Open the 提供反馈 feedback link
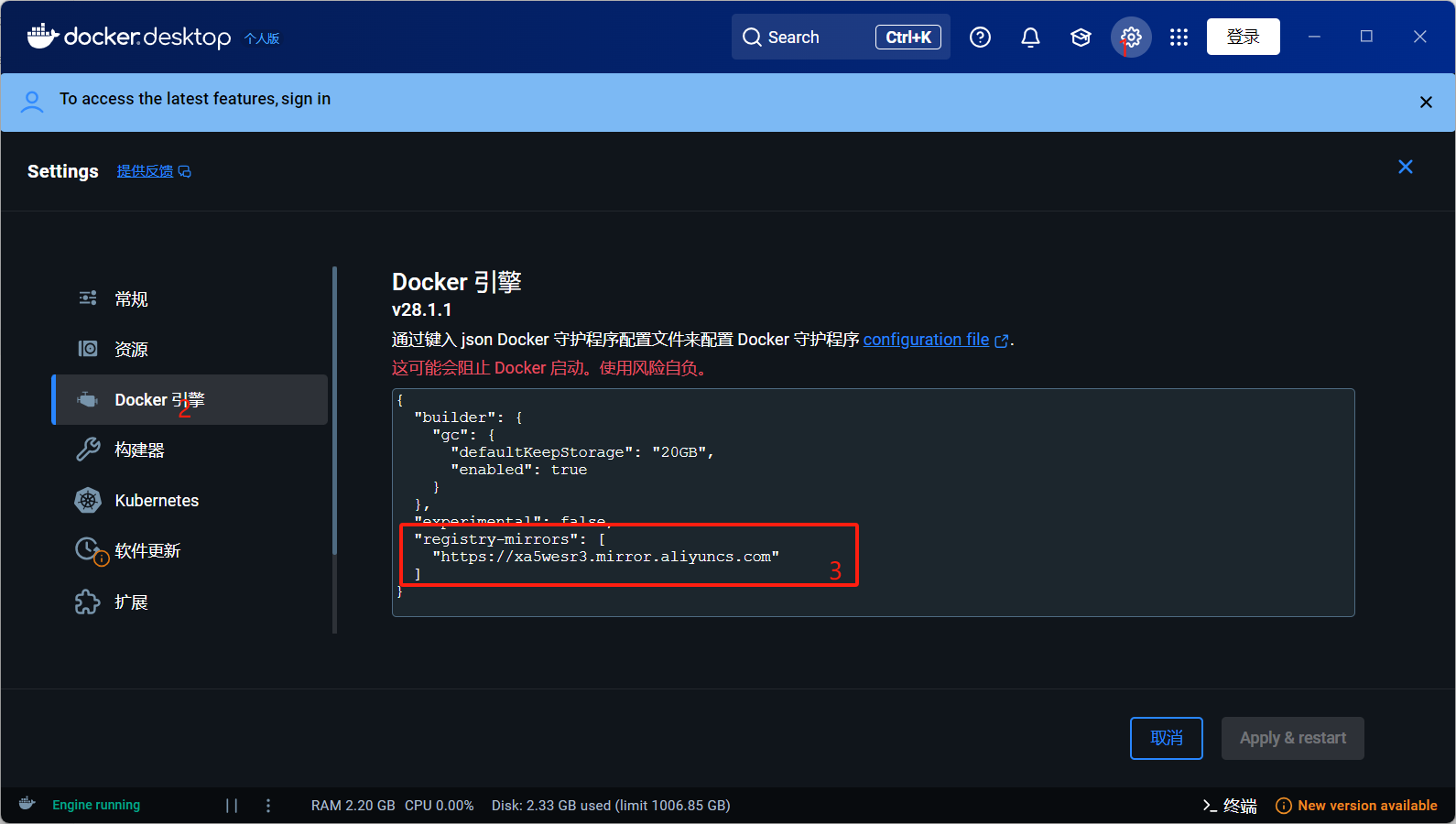The height and width of the screenshot is (824, 1456). (x=154, y=171)
